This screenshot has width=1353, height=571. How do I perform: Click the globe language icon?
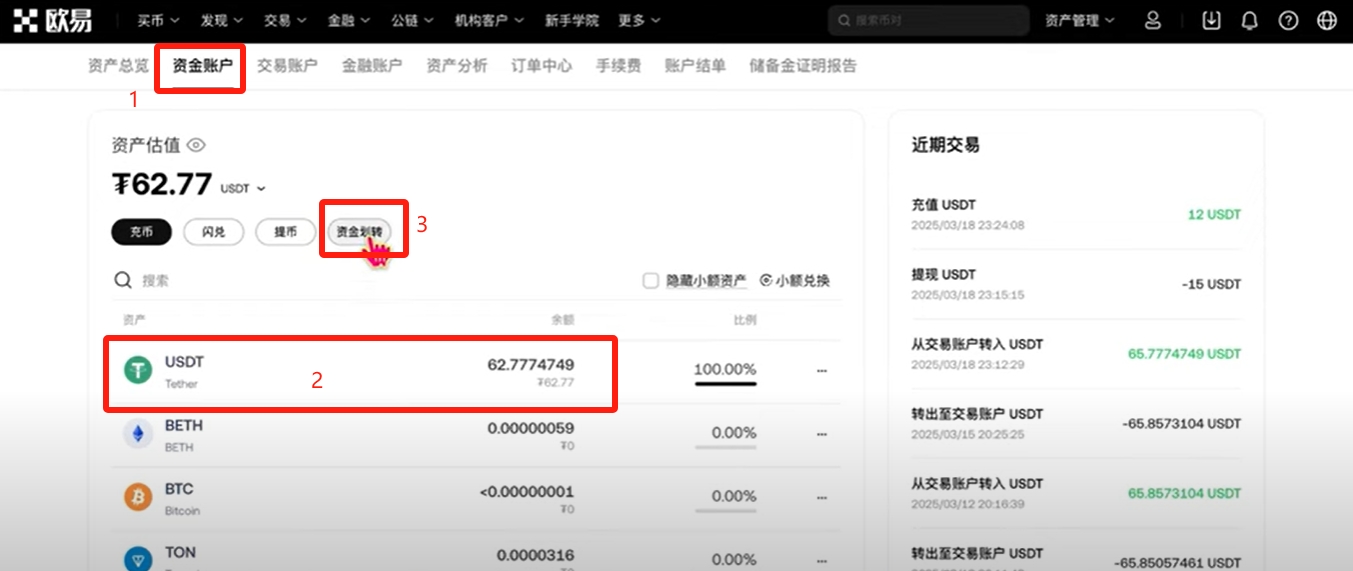(x=1327, y=20)
